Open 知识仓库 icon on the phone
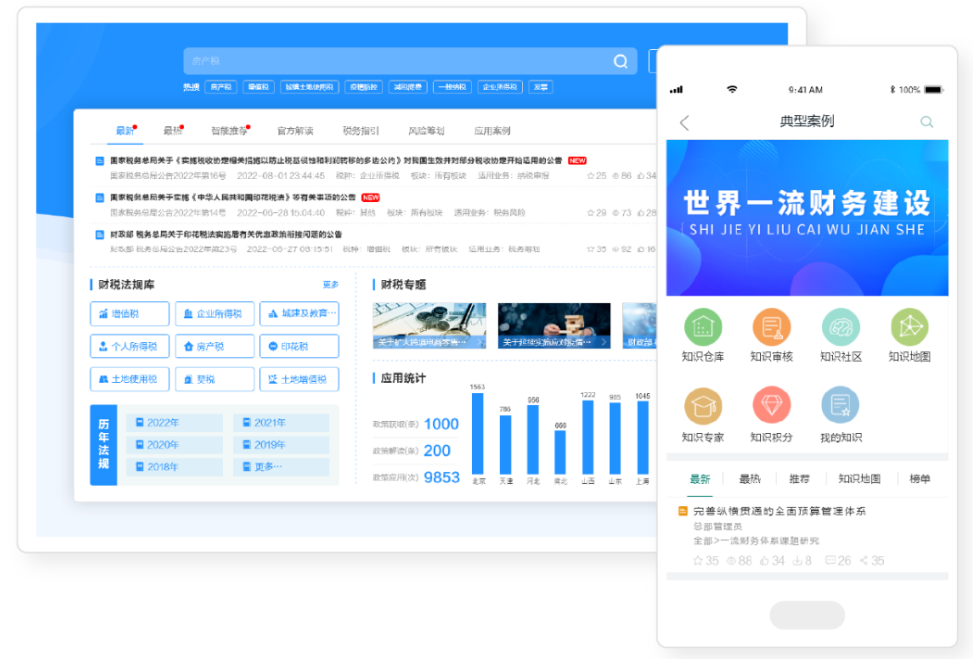 tap(703, 327)
